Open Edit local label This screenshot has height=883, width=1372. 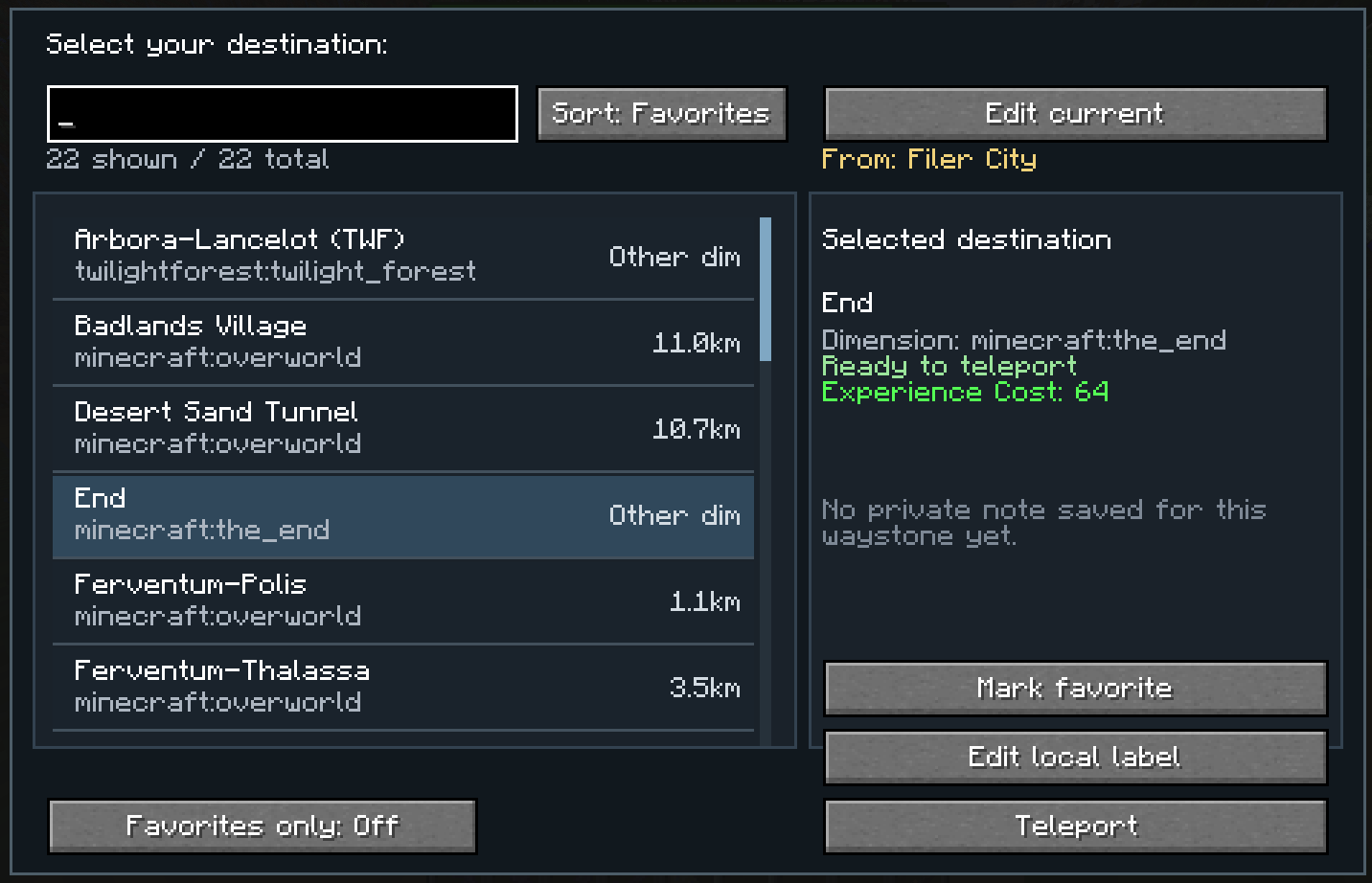pos(1075,757)
